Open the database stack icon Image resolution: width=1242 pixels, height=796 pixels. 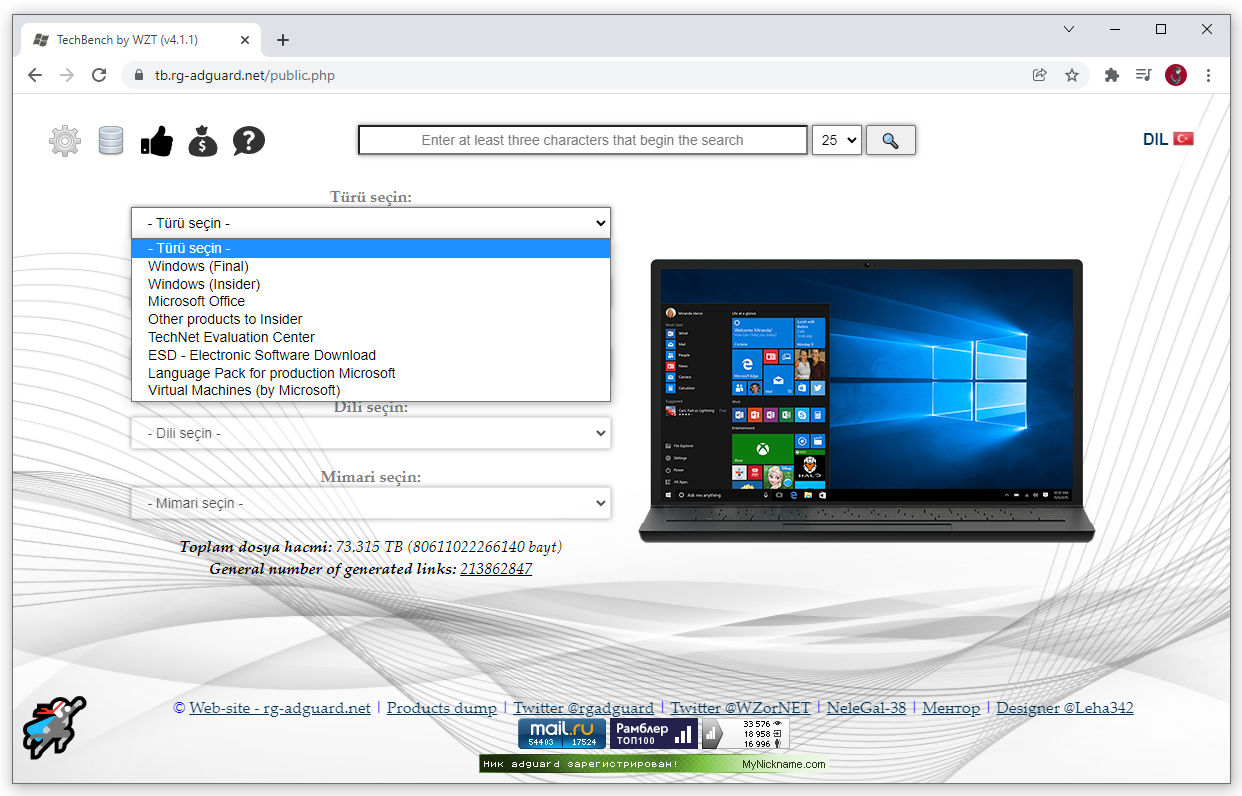pyautogui.click(x=111, y=141)
